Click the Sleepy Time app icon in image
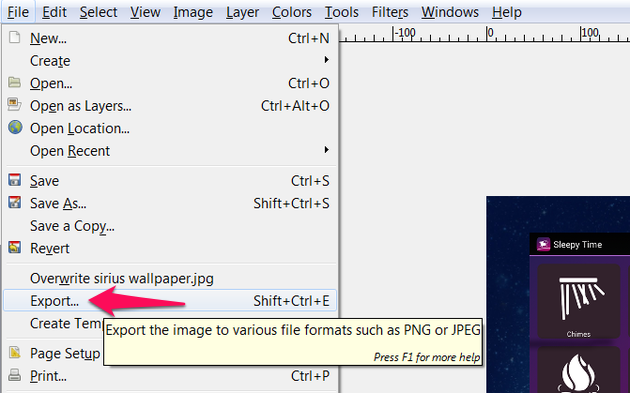The height and width of the screenshot is (393, 630). coord(543,244)
